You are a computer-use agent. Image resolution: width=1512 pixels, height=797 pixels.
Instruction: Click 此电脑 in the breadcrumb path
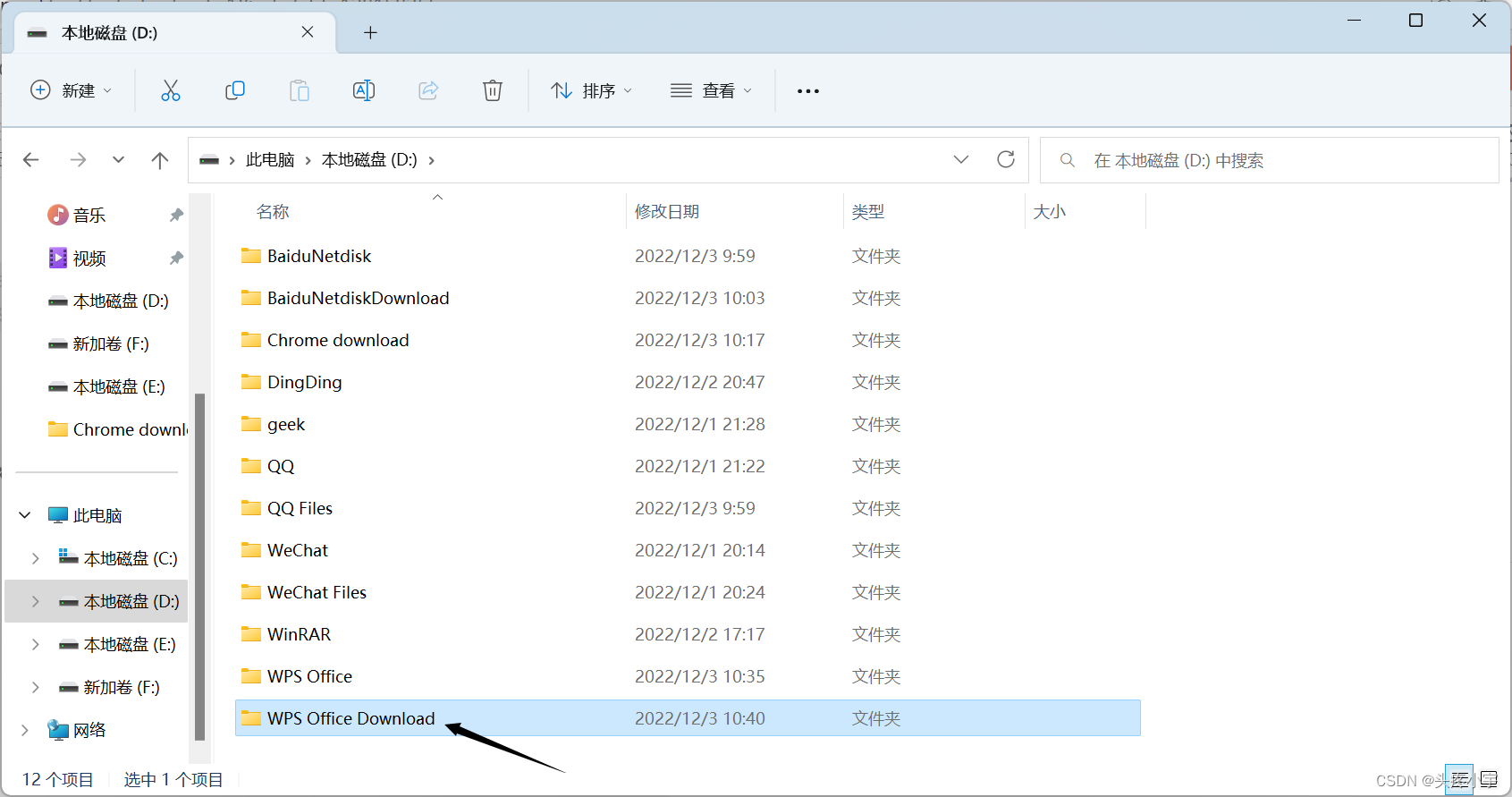(x=270, y=160)
